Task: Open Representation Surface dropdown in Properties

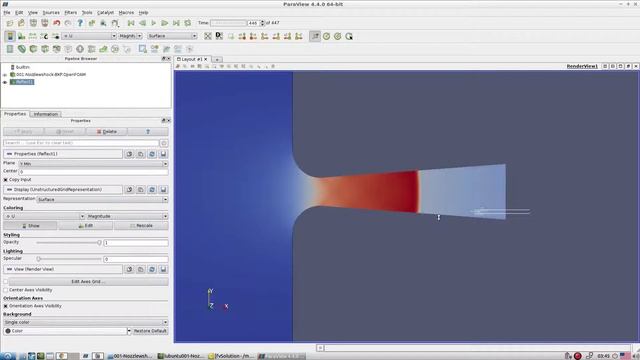Action: click(x=102, y=200)
